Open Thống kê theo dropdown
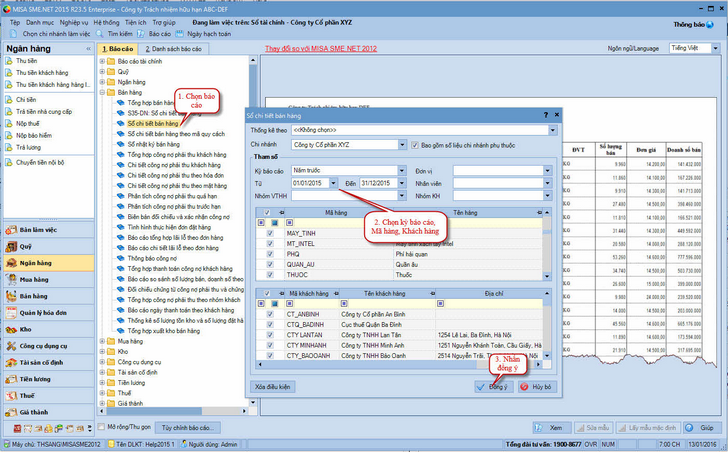This screenshot has width=728, height=452. (x=552, y=130)
